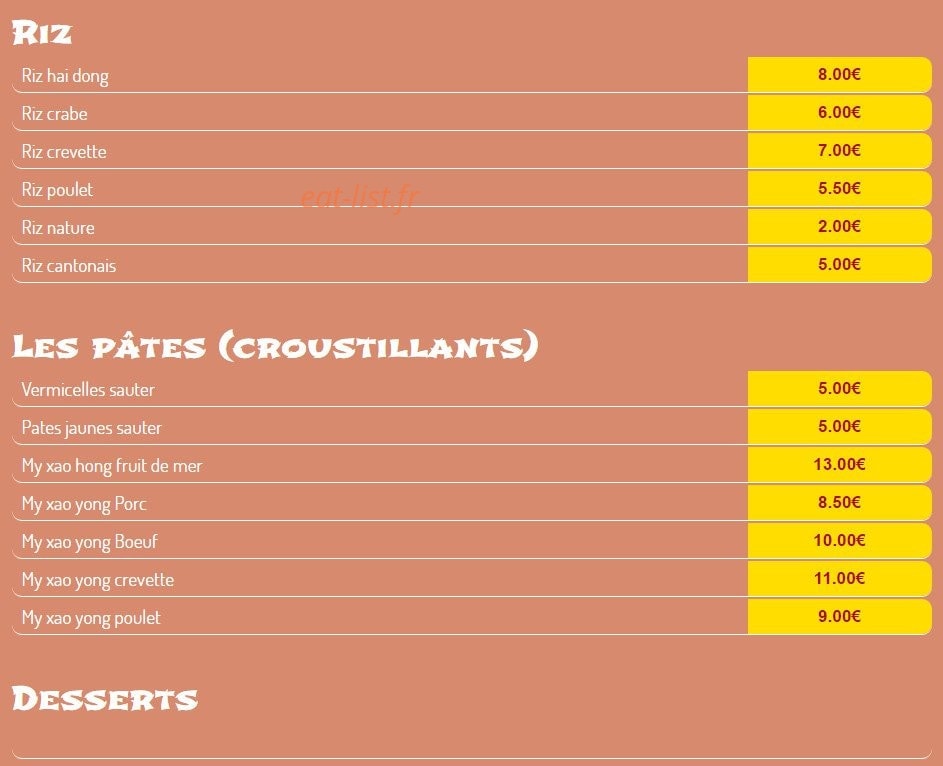943x766 pixels.
Task: Click the Riz section heading
Action: click(x=42, y=33)
